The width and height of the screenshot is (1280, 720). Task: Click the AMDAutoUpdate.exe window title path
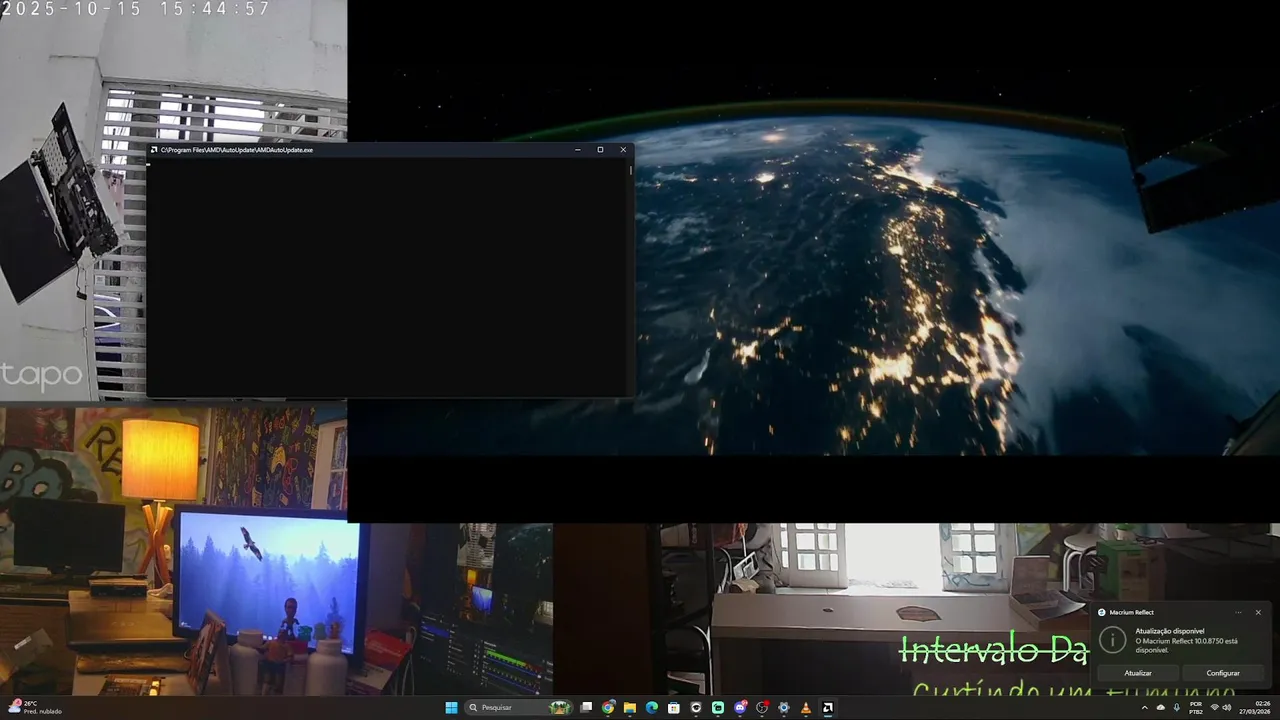[237, 150]
